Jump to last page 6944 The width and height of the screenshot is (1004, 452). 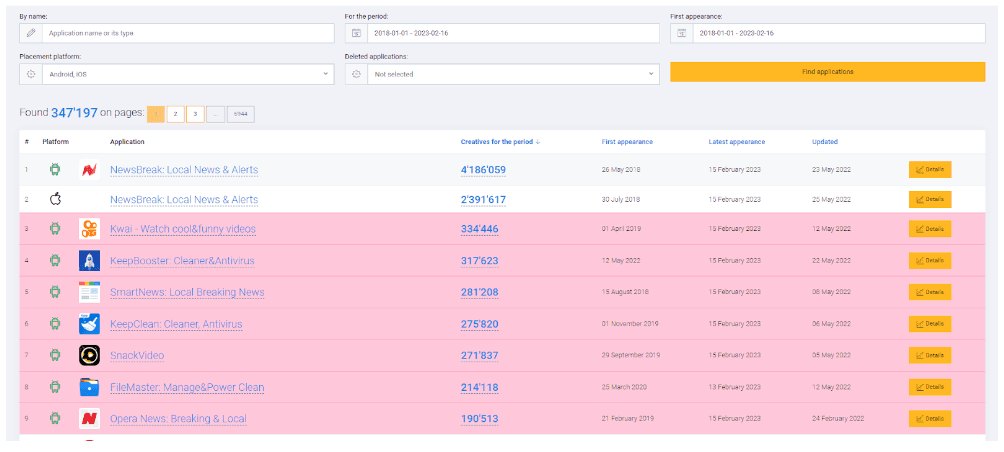pyautogui.click(x=240, y=114)
